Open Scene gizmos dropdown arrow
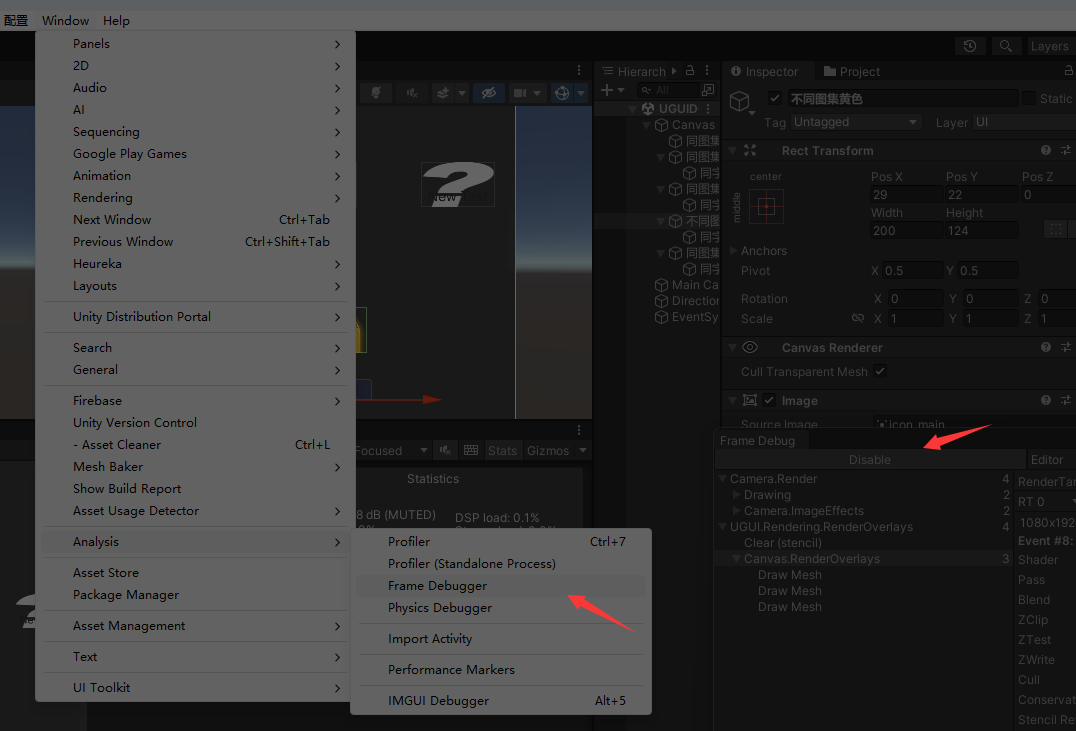Image resolution: width=1076 pixels, height=731 pixels. 581,93
